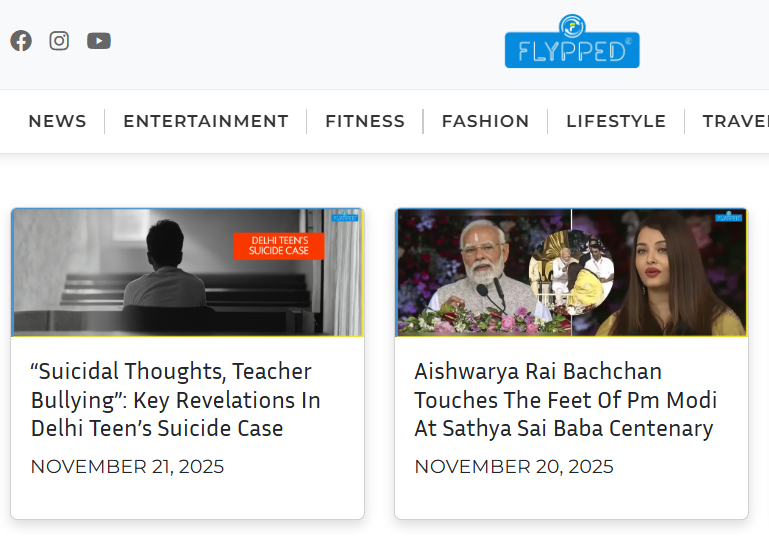Click the November 20, 2025 date

point(513,467)
